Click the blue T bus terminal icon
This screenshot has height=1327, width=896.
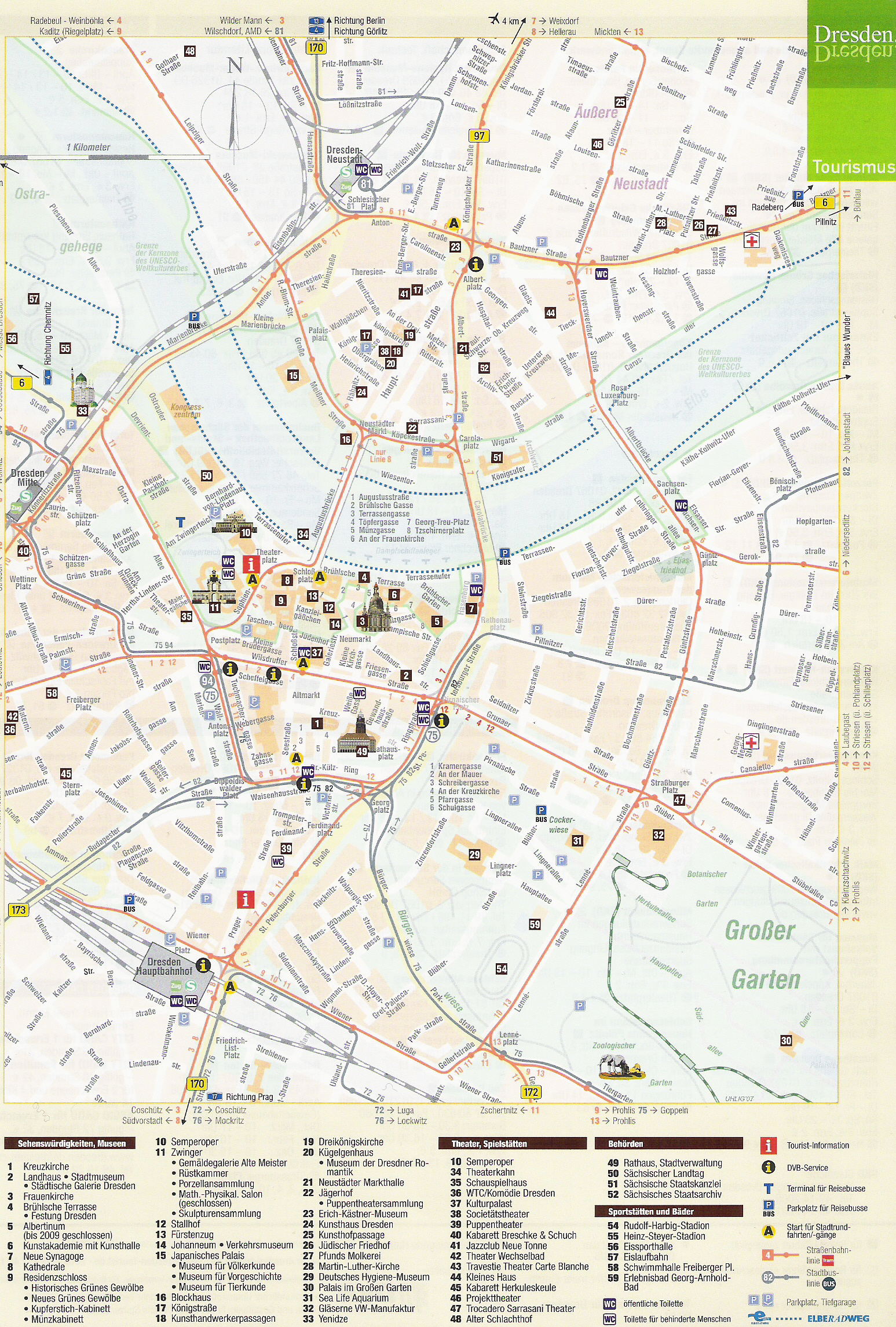click(x=181, y=522)
